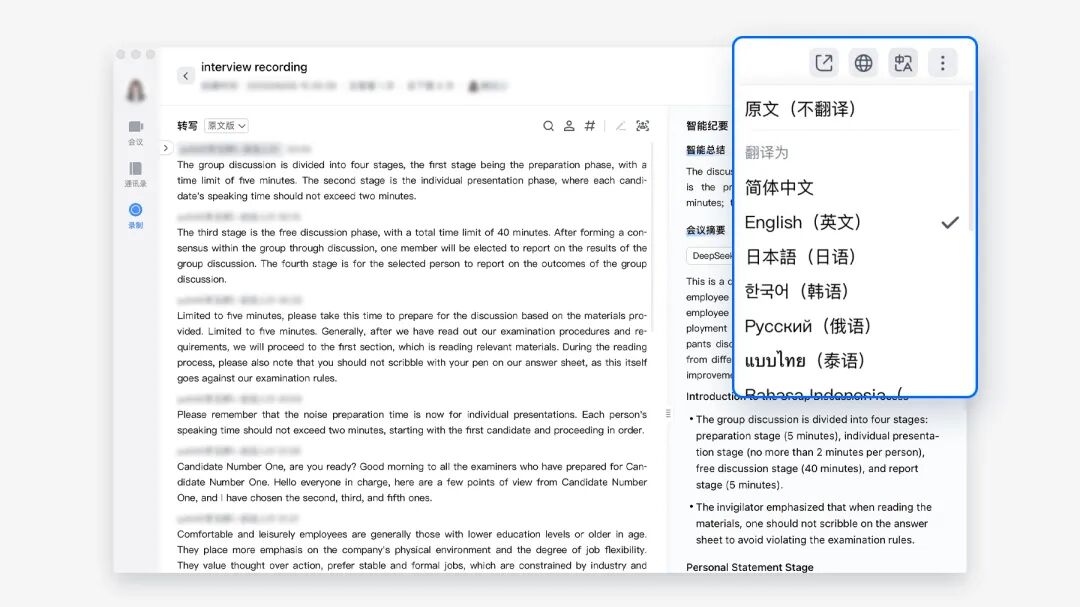Open the 录制 recording sidebar icon

[136, 216]
